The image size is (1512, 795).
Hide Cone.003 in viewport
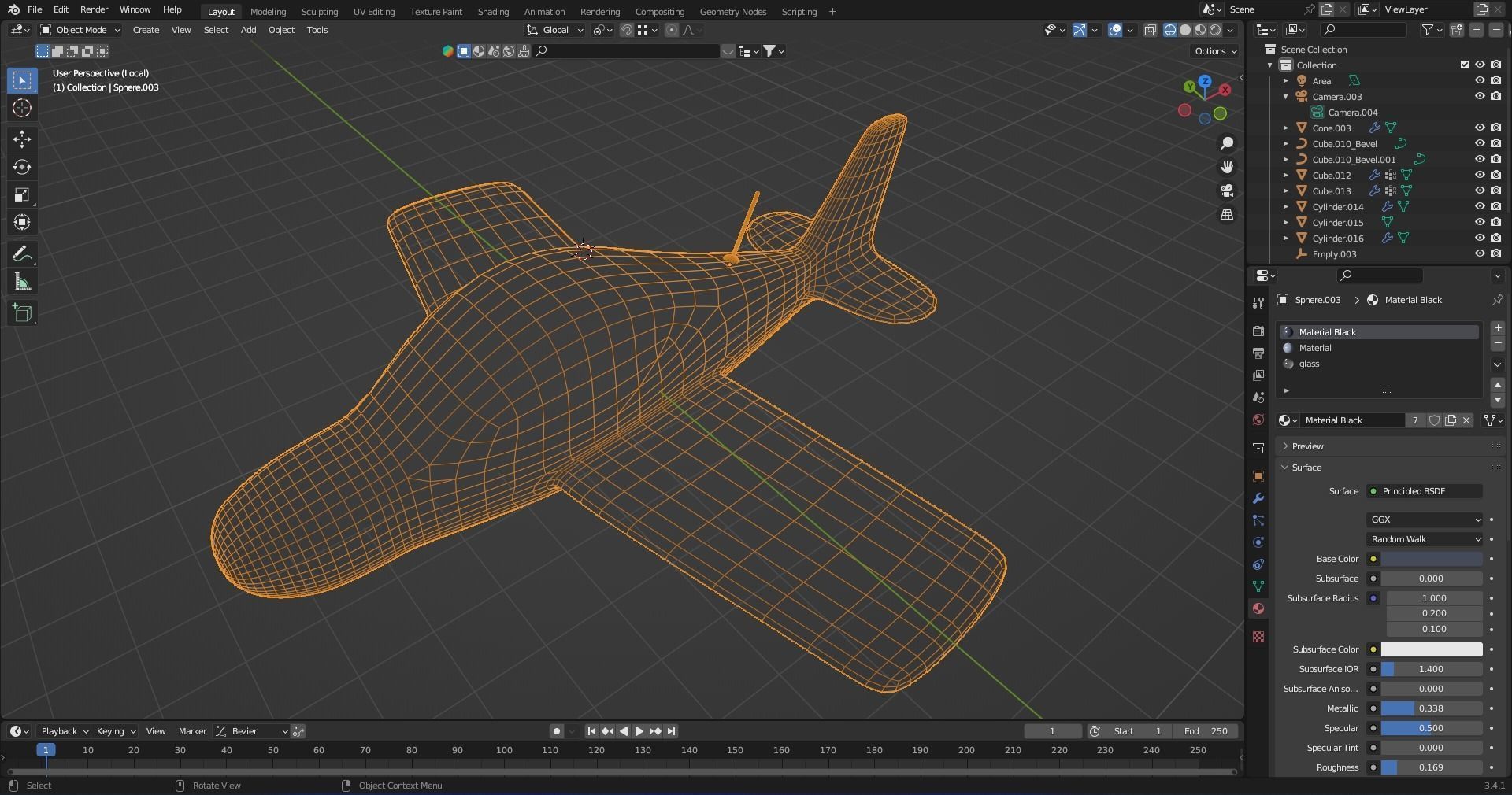(x=1480, y=128)
